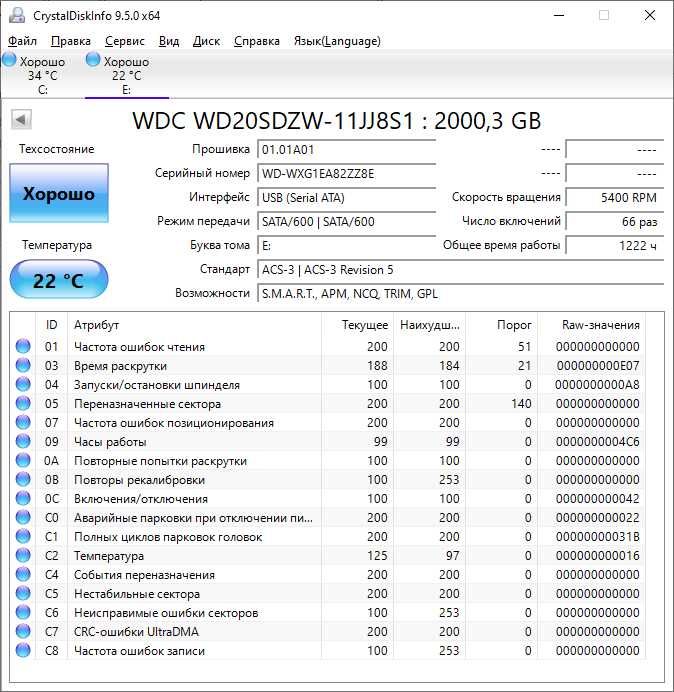
Task: Click the Атрибут column header
Action: click(x=194, y=325)
